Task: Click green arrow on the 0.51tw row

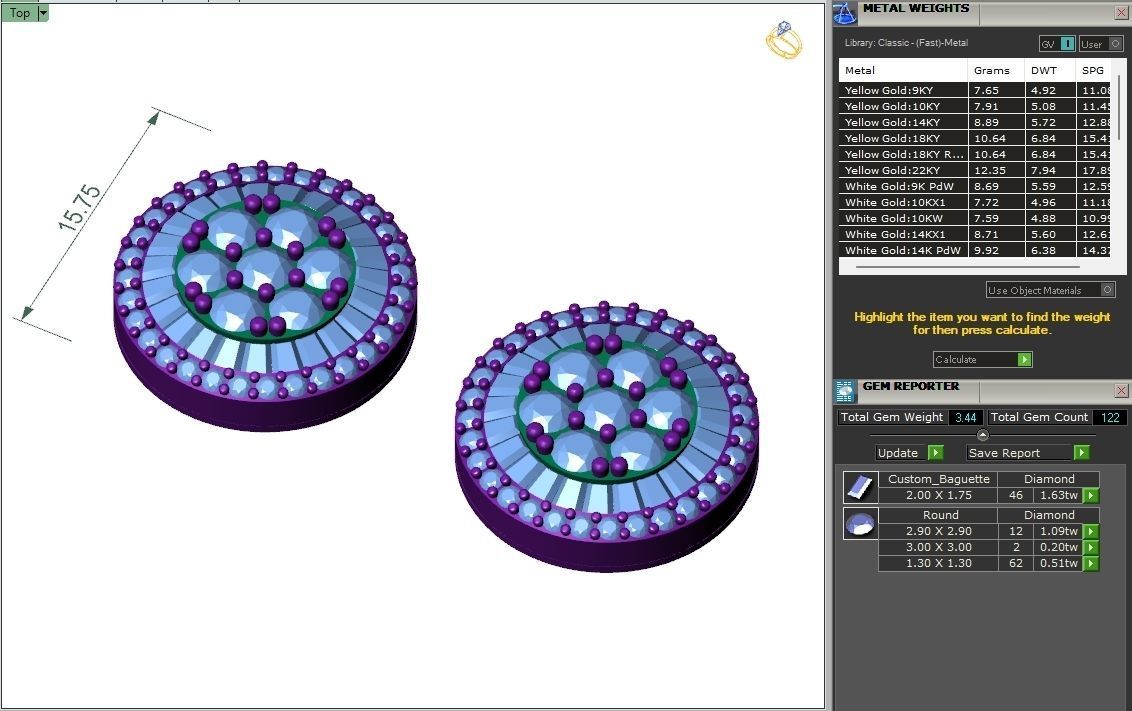Action: [1091, 563]
